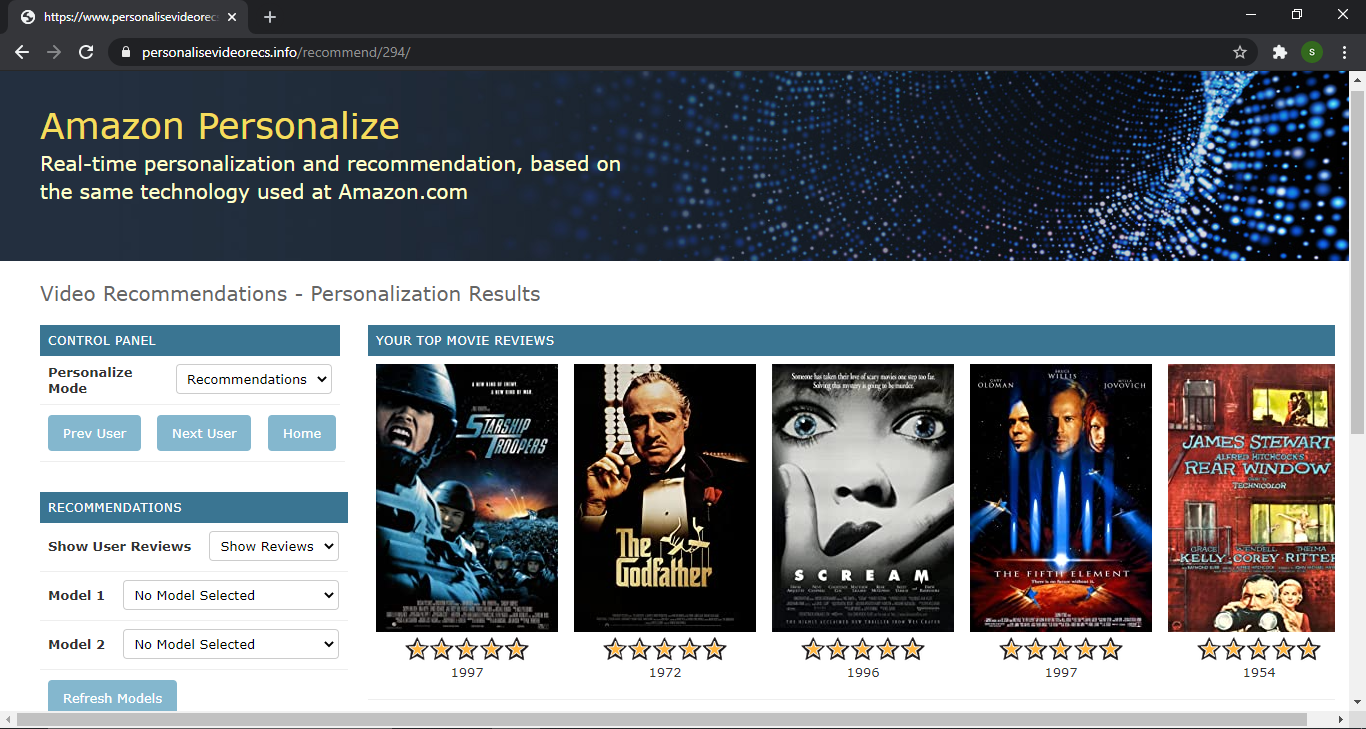Open the Model 2 selection dropdown

pyautogui.click(x=230, y=644)
